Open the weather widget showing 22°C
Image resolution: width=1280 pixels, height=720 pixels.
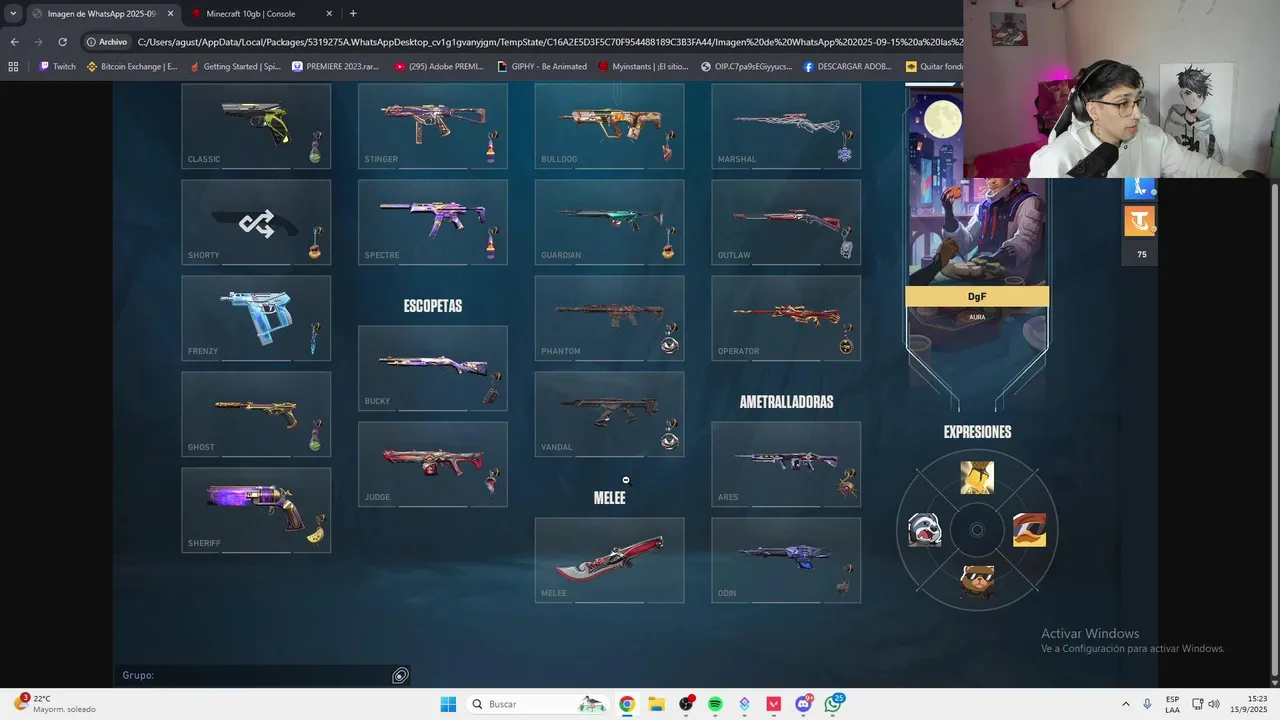55,704
